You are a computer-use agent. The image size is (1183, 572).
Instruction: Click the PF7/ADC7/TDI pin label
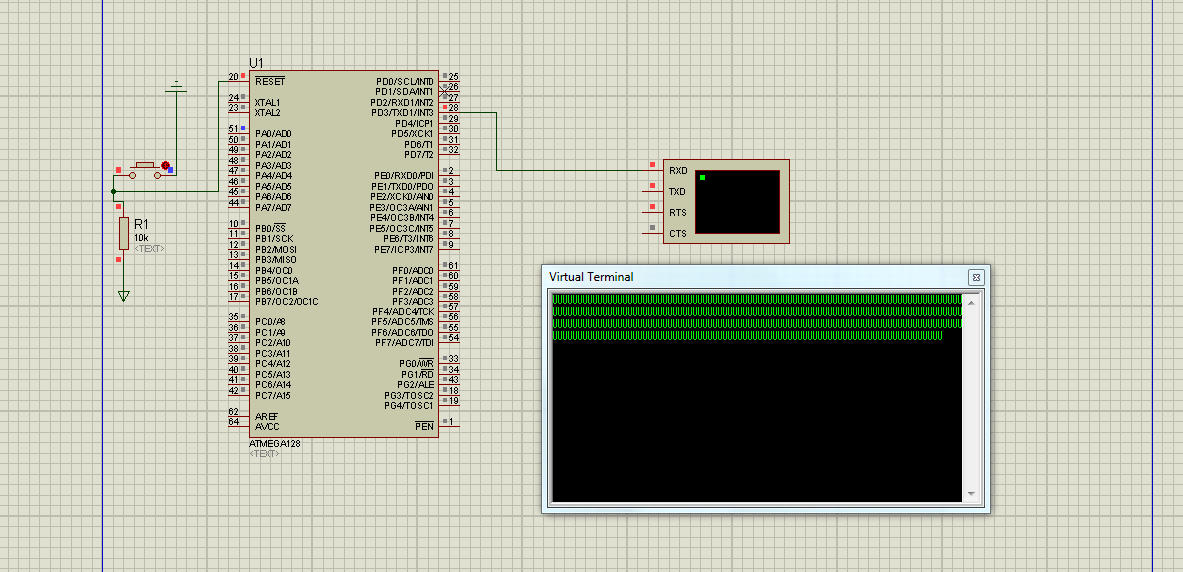[404, 343]
